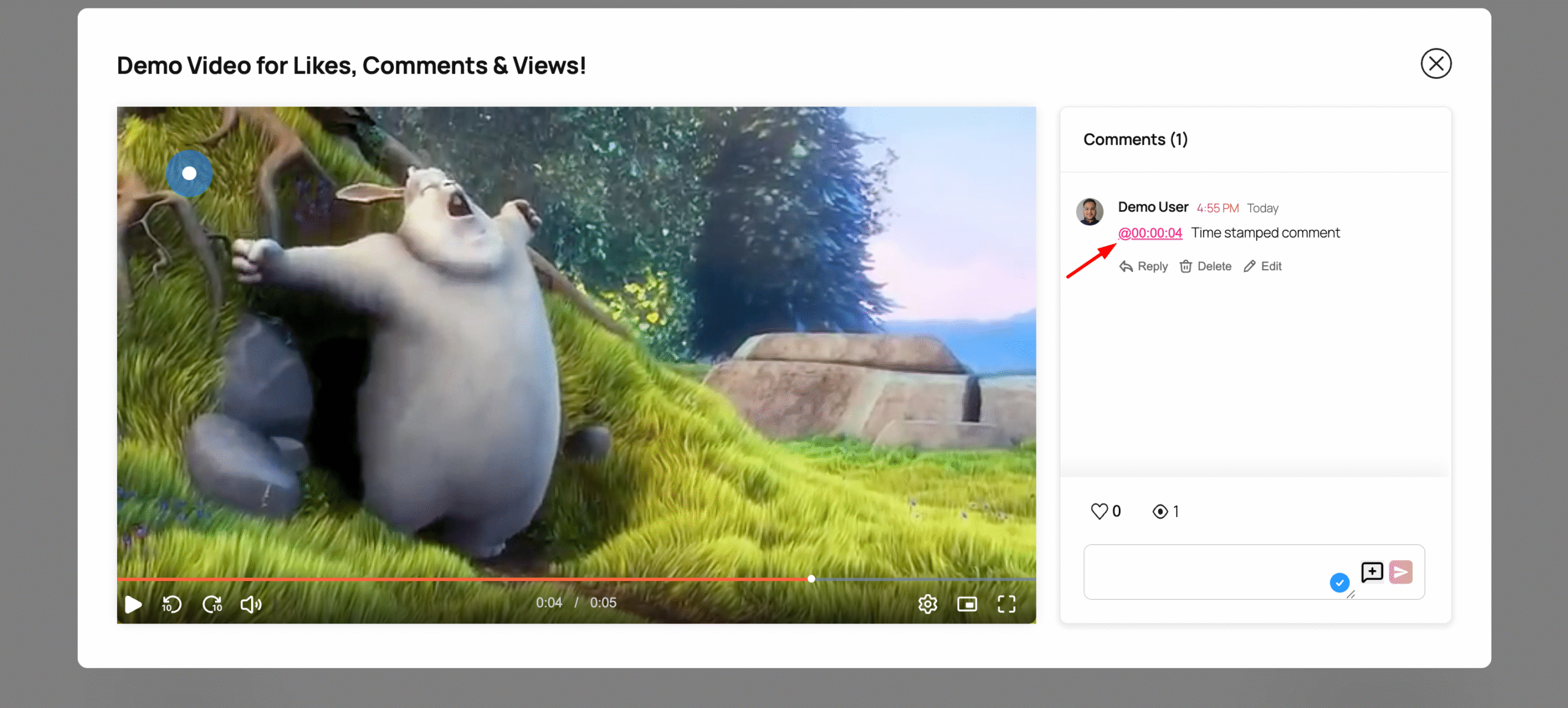Viewport: 1568px width, 708px height.
Task: Click the Demo User name
Action: point(1153,207)
